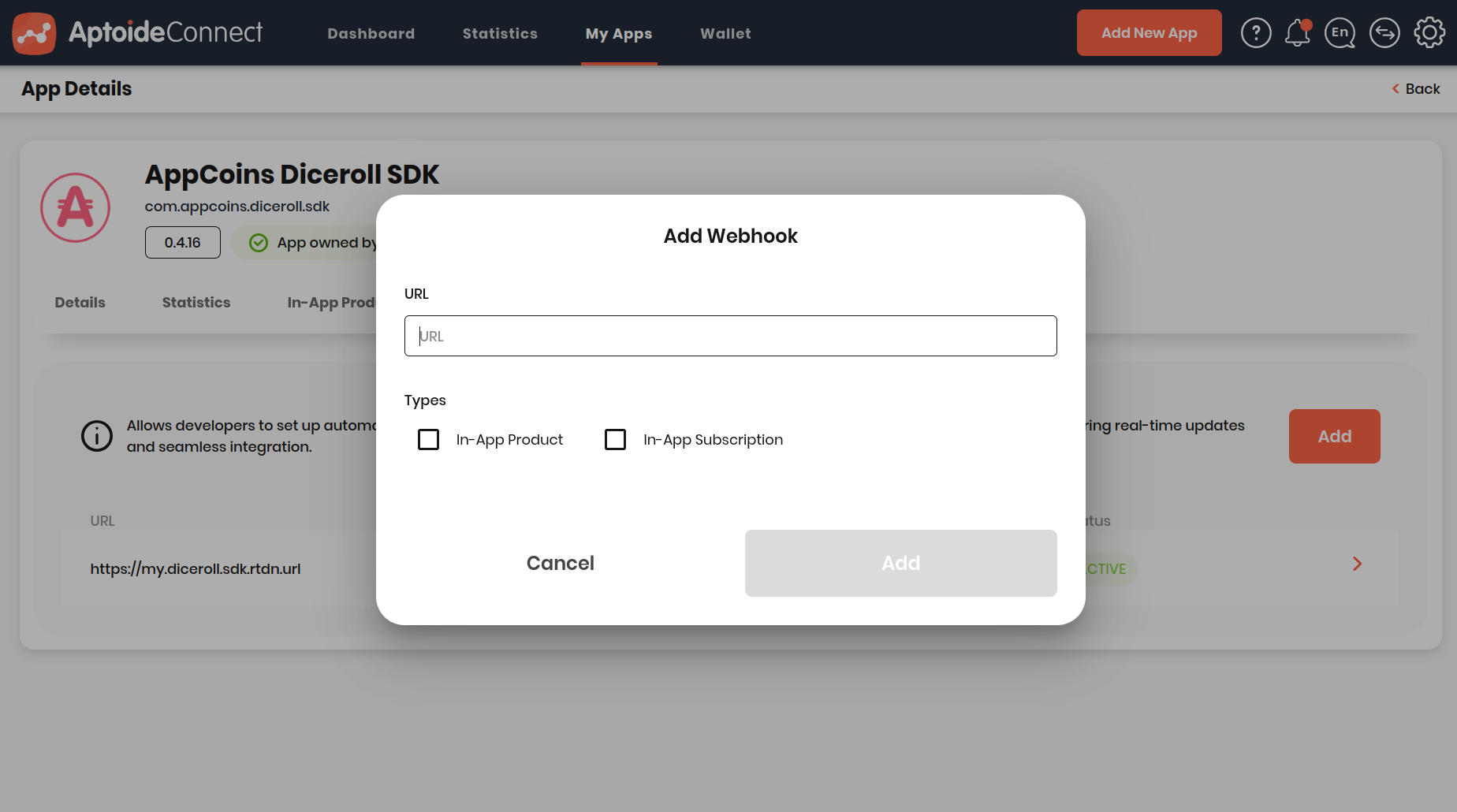
Task: Open the Wallet navigation item
Action: point(725,33)
